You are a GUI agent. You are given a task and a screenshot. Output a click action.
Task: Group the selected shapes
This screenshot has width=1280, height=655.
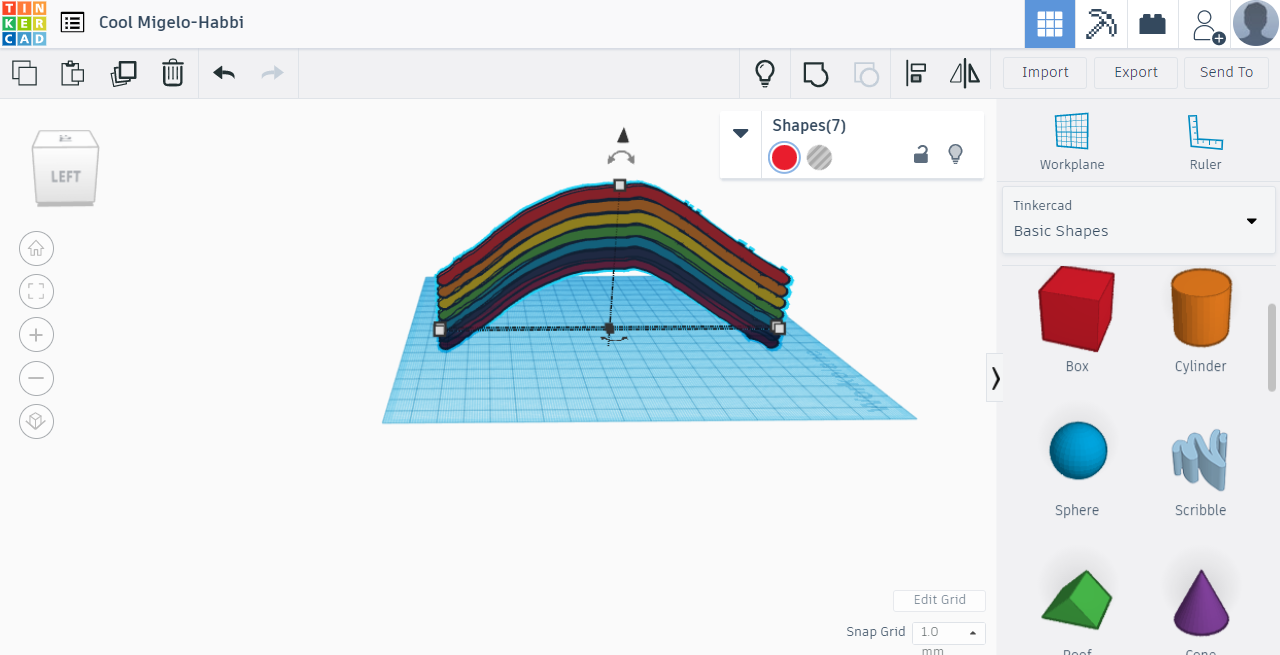816,73
